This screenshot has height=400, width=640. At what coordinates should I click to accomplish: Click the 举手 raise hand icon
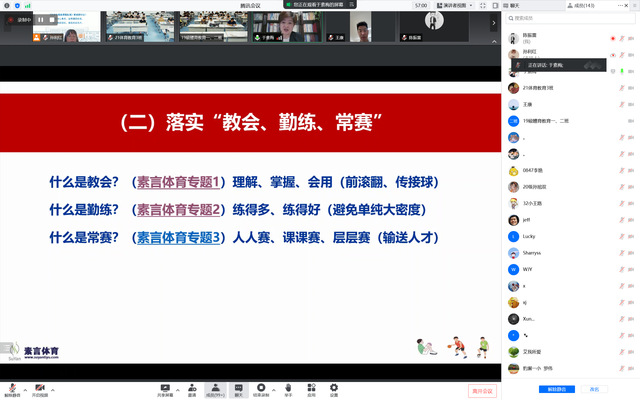coord(287,387)
